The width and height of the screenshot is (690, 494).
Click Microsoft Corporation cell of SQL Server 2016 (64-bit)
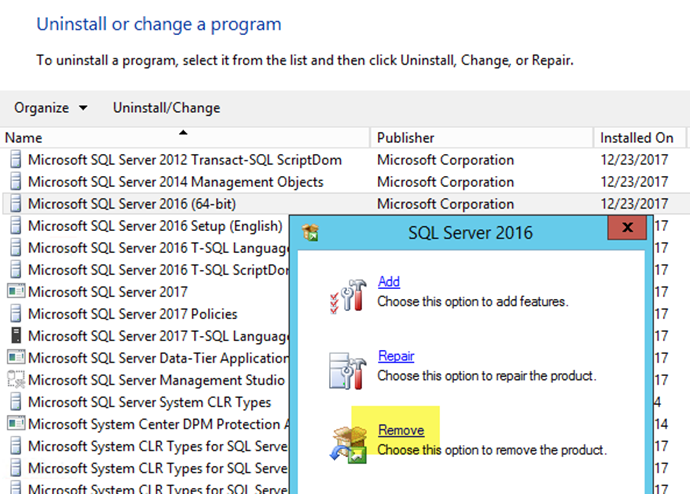point(445,204)
